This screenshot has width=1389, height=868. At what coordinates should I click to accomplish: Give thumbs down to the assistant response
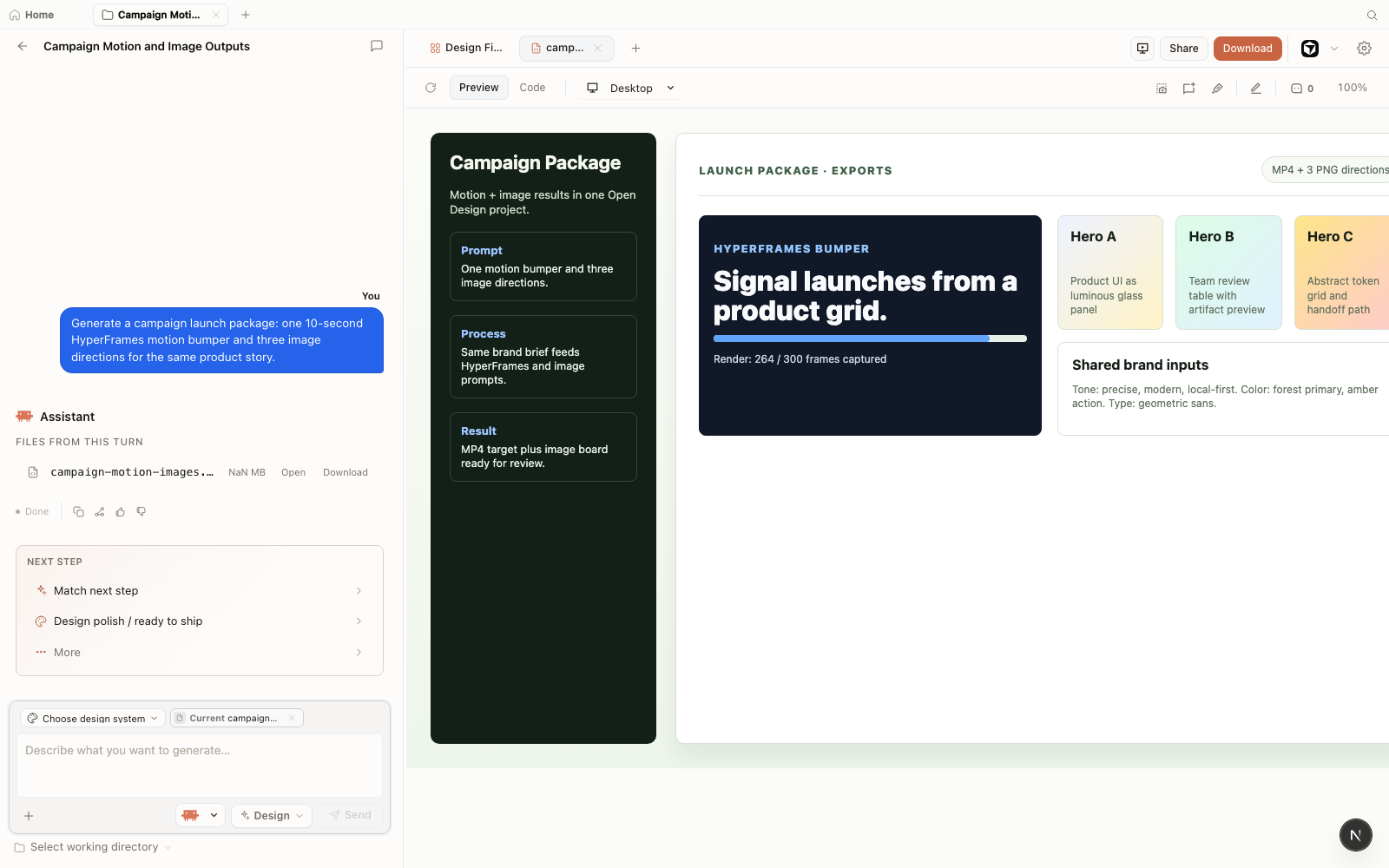(x=142, y=512)
